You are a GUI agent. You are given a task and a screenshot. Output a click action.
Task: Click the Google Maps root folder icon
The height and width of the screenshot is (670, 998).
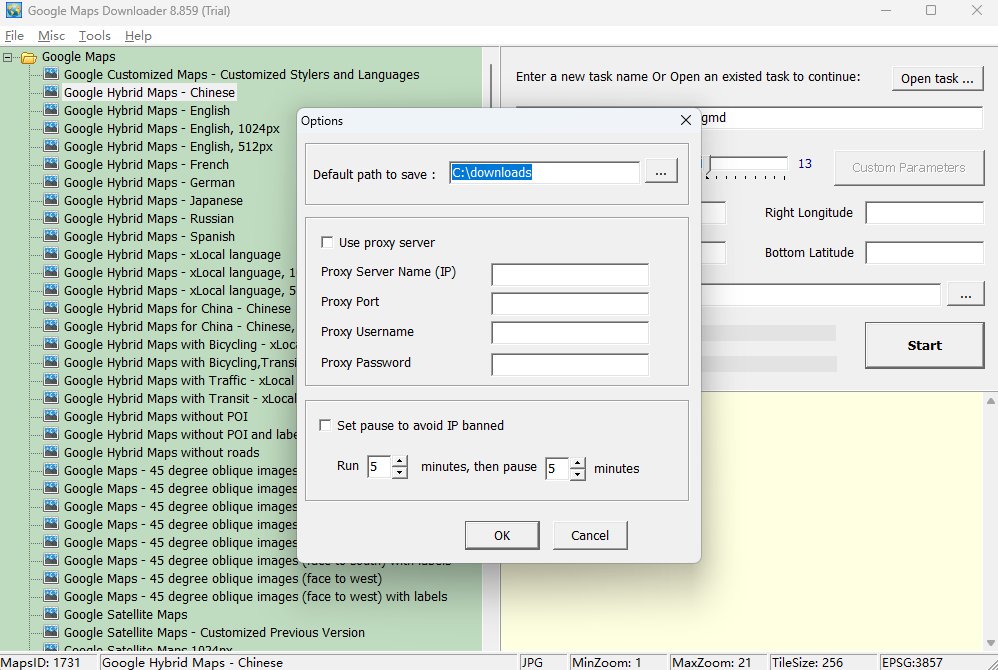point(27,56)
